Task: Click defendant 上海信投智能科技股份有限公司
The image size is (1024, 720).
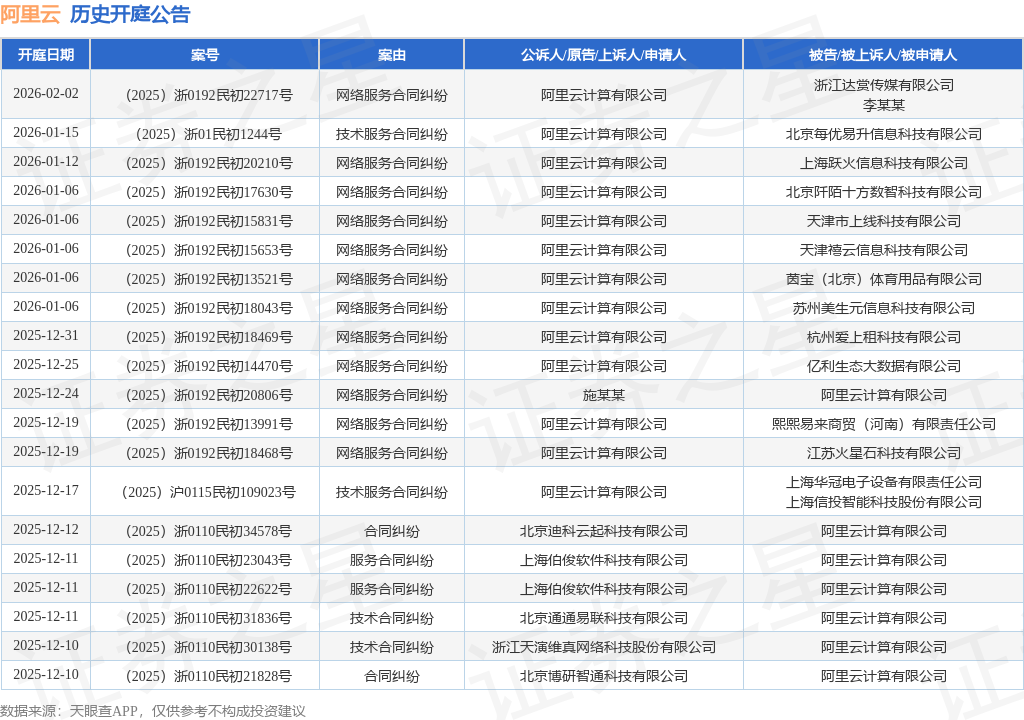Action: pyautogui.click(x=884, y=502)
